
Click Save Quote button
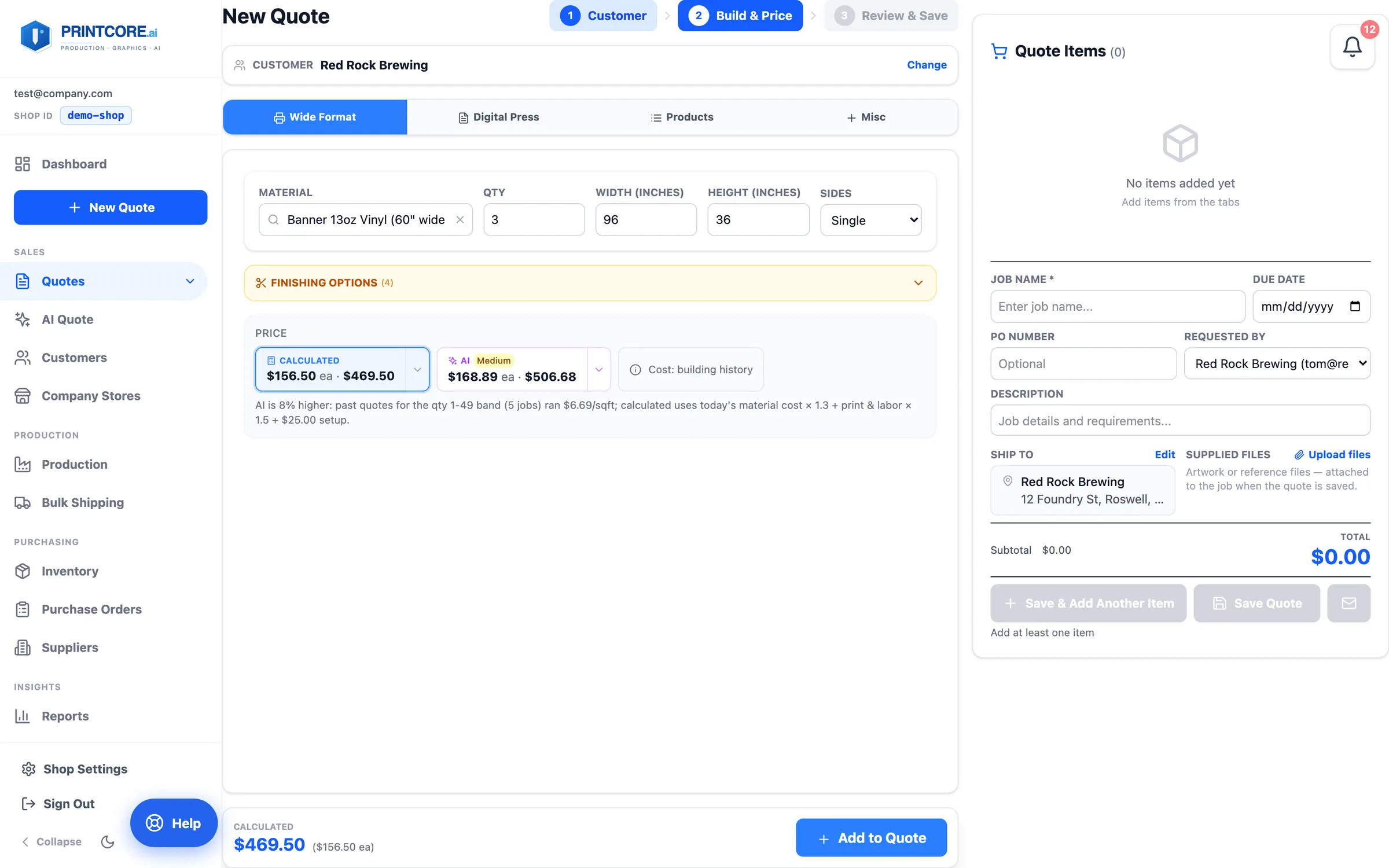[x=1256, y=603]
